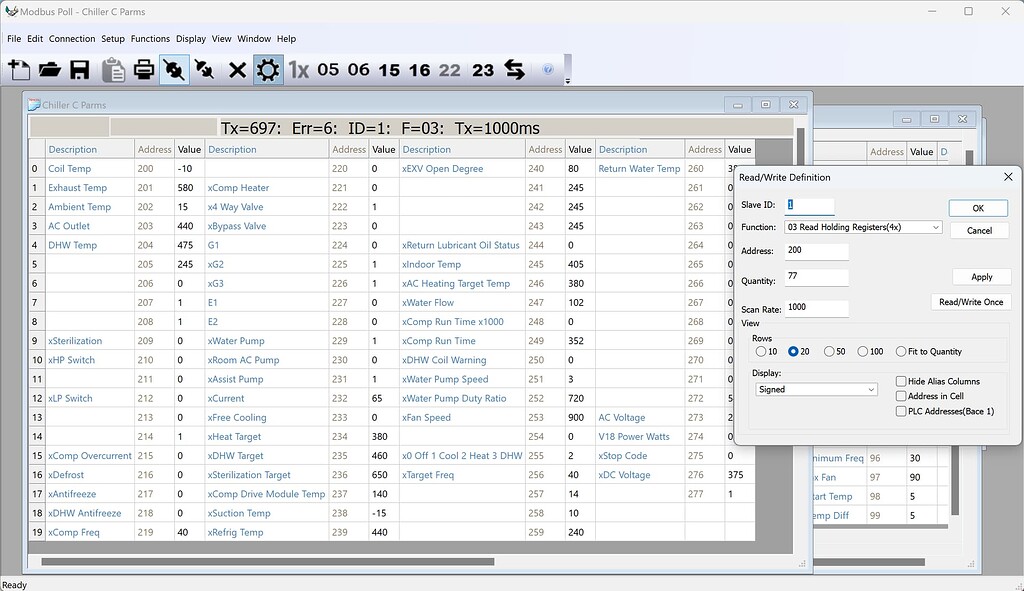Click the Read/Write Once button

tap(970, 302)
